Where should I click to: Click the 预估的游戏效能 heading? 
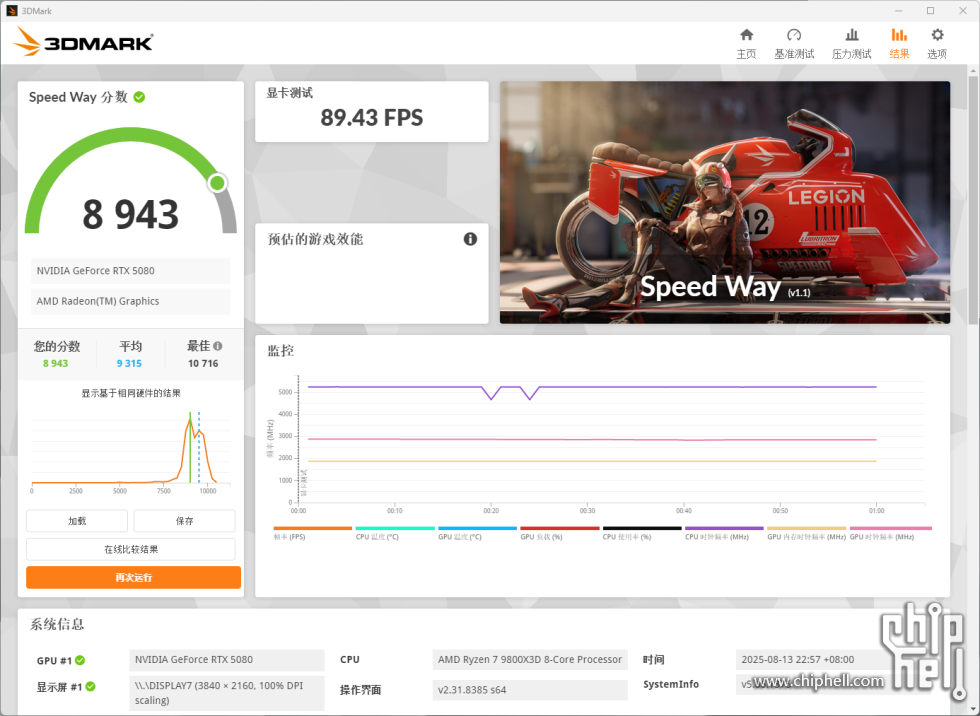click(315, 239)
